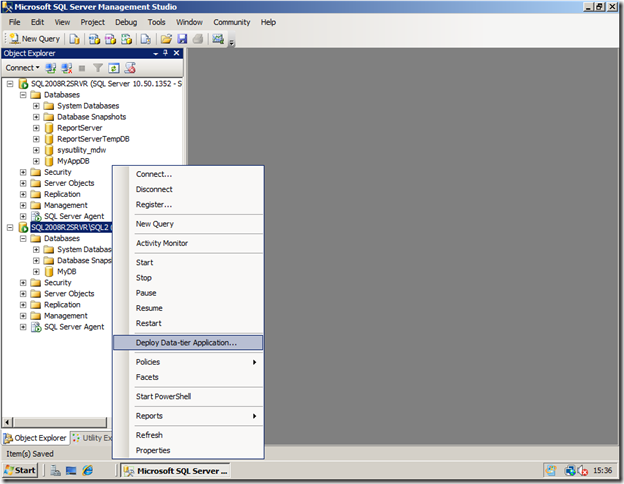Expand the ReportServer database node
This screenshot has height=484, width=624.
[36, 128]
